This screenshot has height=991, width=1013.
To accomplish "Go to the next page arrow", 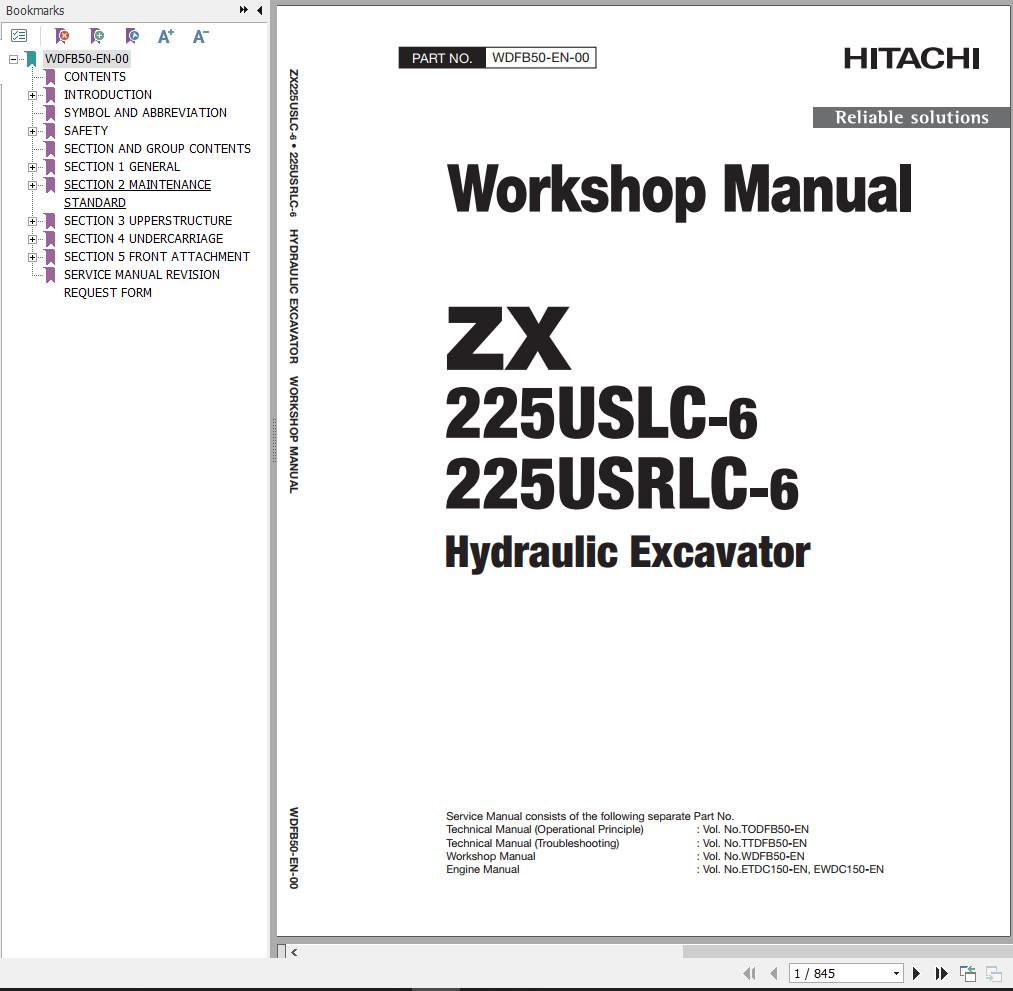I will [916, 973].
